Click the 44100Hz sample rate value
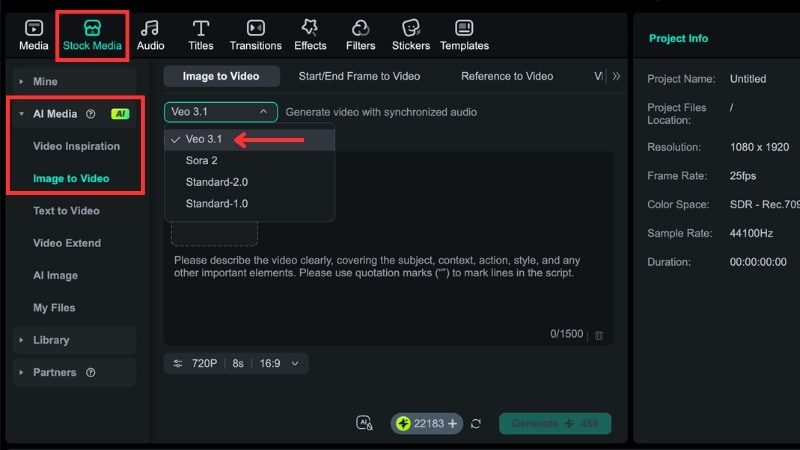 [751, 233]
